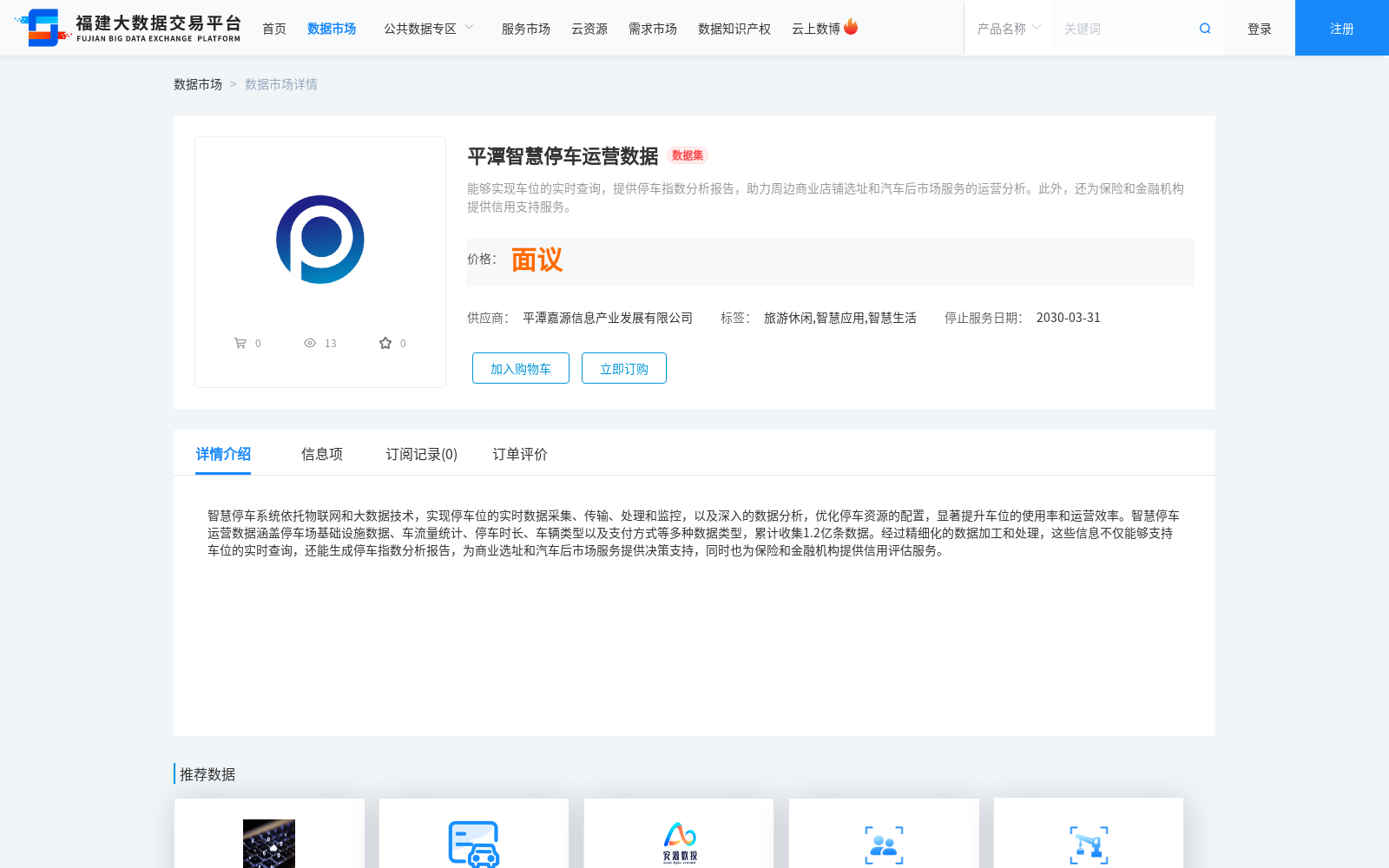Open 数据知识产权 from the navigation bar

coord(734,29)
